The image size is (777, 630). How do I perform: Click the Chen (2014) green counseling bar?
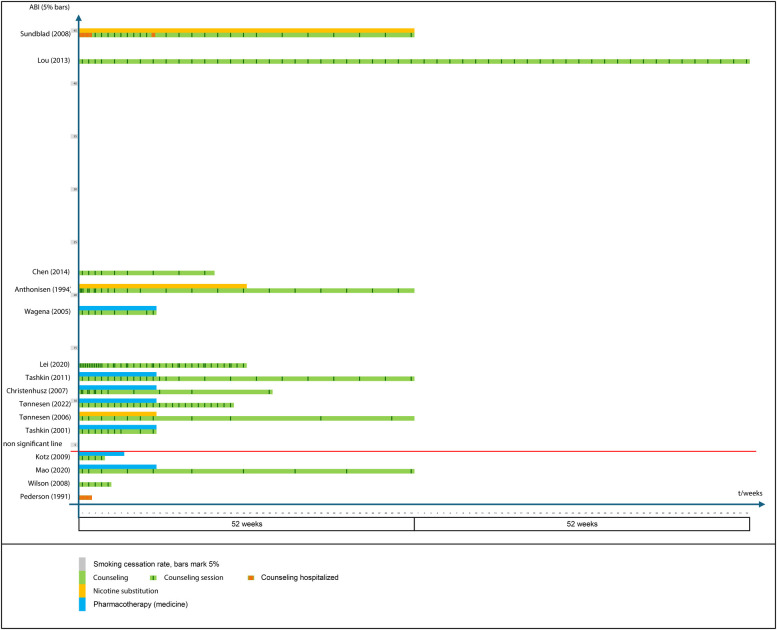[147, 272]
